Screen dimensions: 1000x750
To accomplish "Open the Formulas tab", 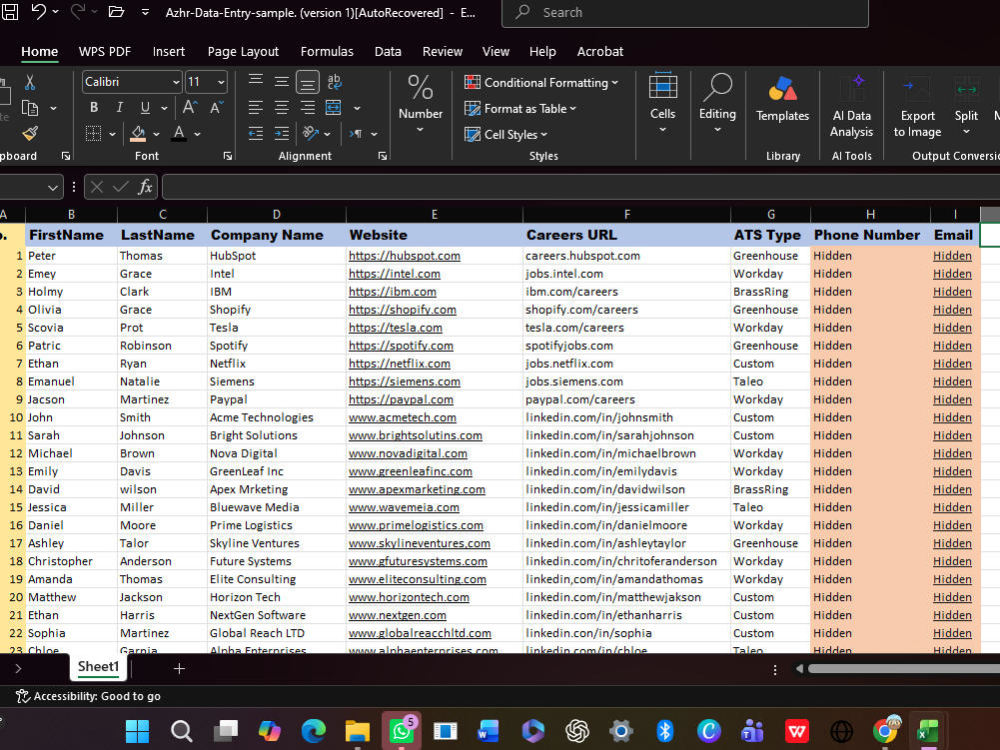I will (327, 52).
